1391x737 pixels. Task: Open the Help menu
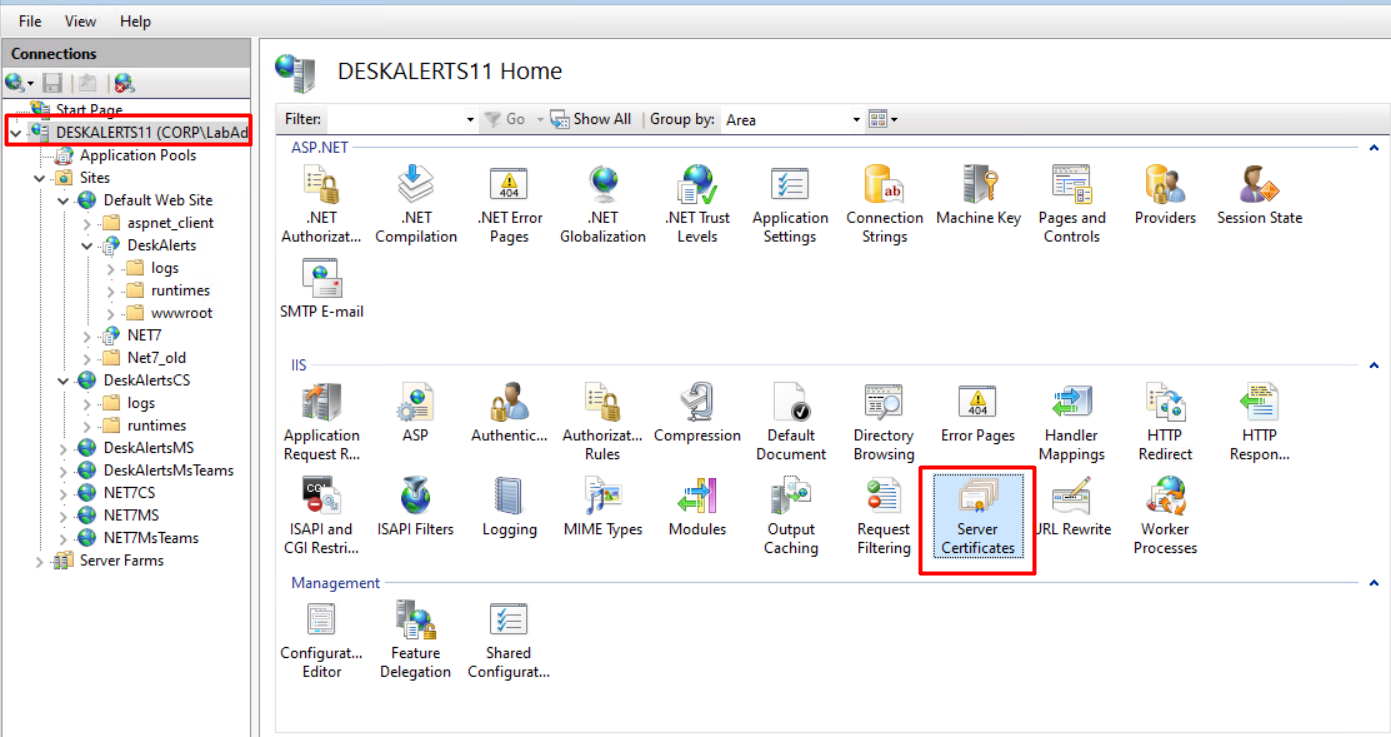tap(135, 21)
